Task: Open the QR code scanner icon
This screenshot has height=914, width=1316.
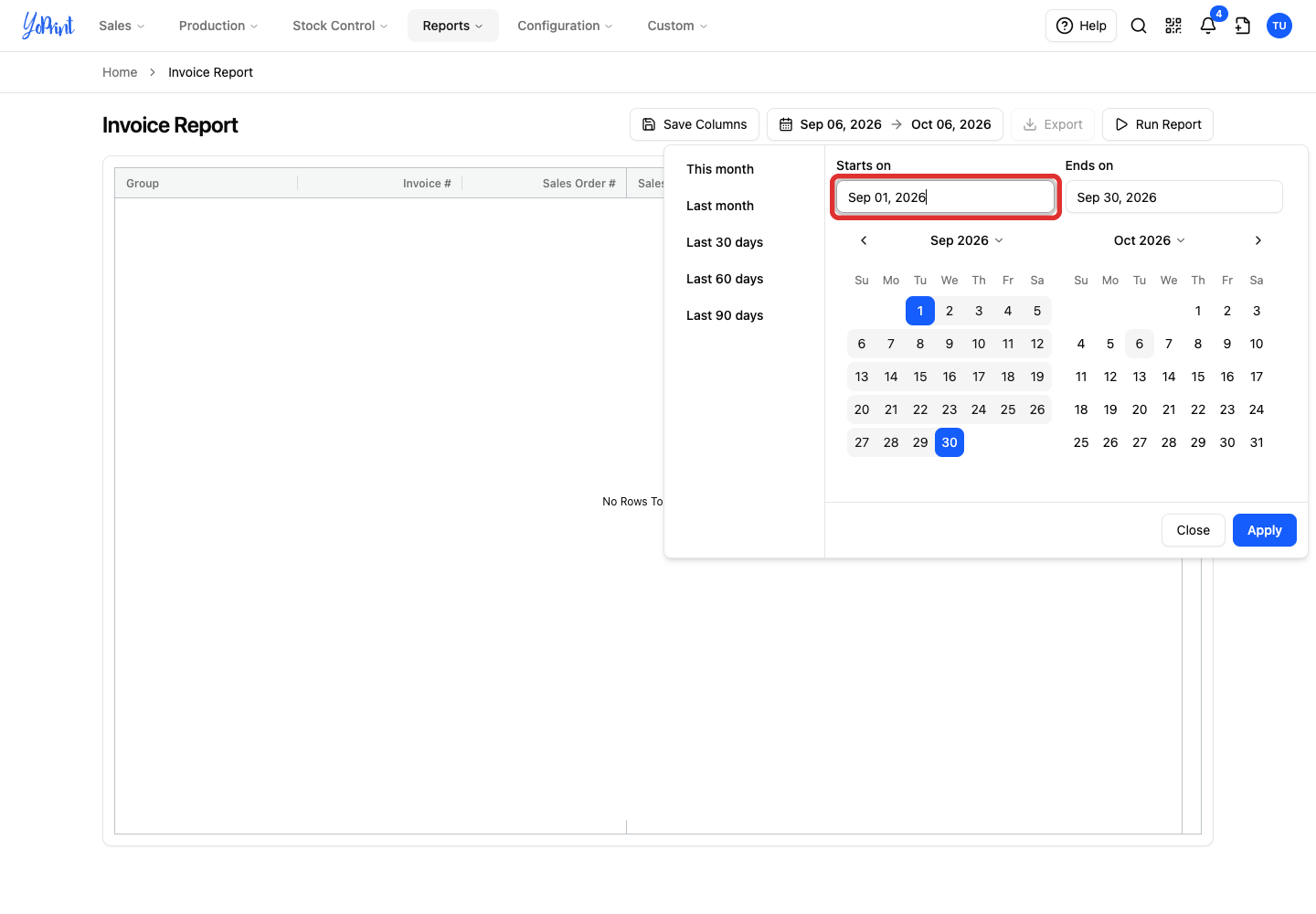Action: [1173, 26]
